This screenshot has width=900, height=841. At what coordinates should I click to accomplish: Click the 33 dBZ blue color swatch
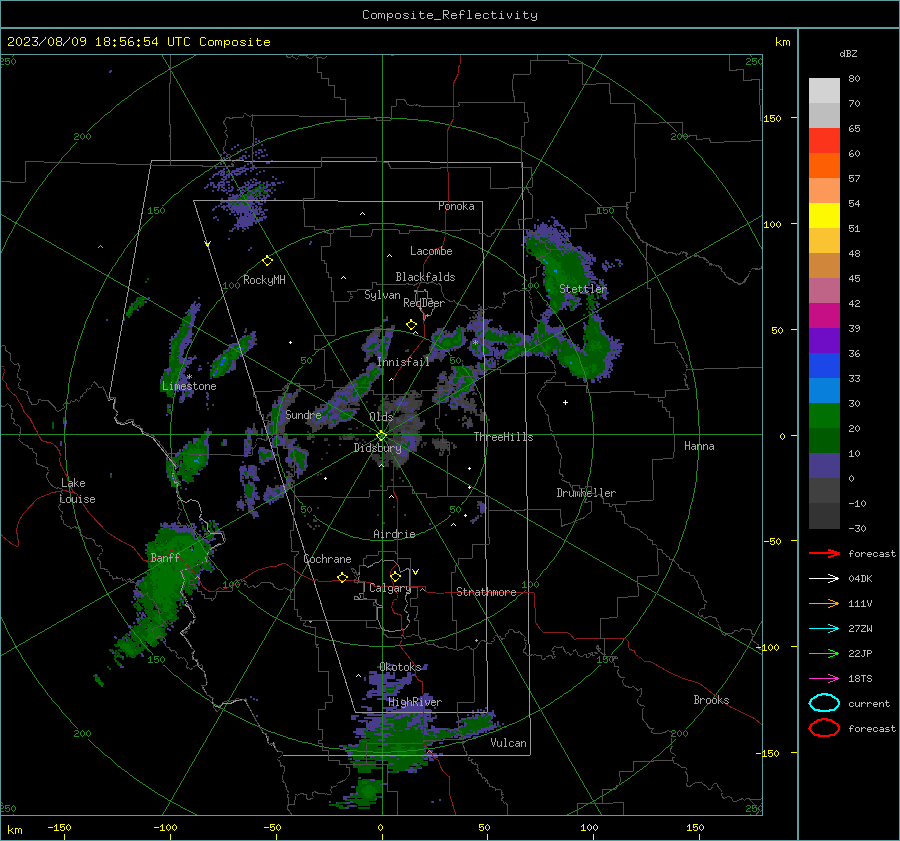pos(824,390)
